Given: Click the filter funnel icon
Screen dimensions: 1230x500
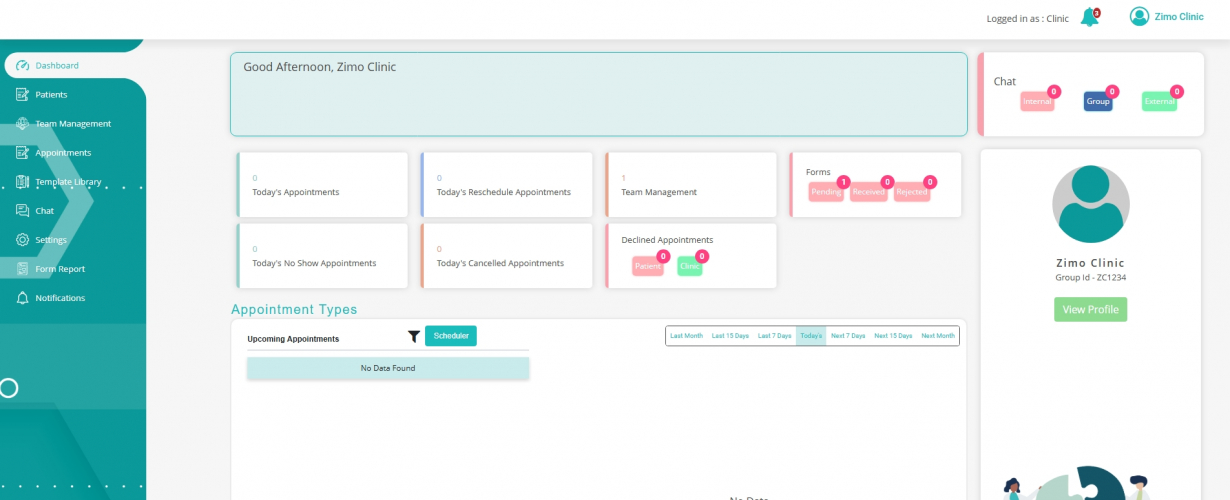Looking at the screenshot, I should tap(414, 337).
